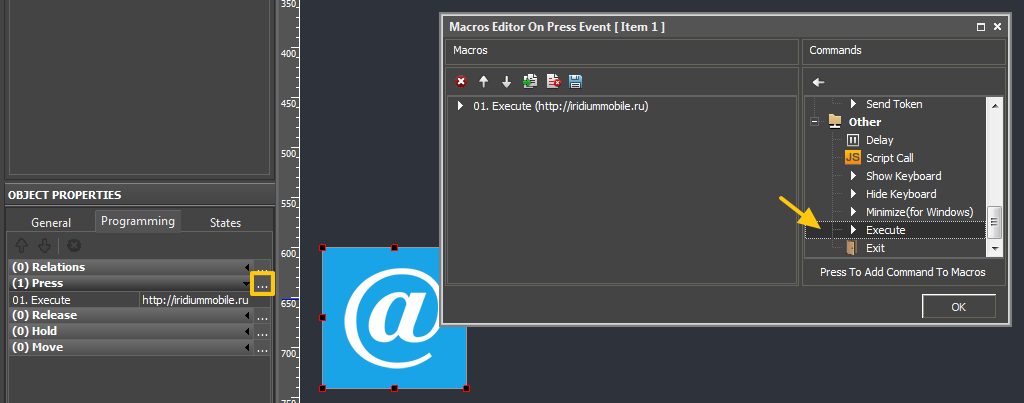Expand the (0) Release event section
The height and width of the screenshot is (403, 1024).
point(247,315)
